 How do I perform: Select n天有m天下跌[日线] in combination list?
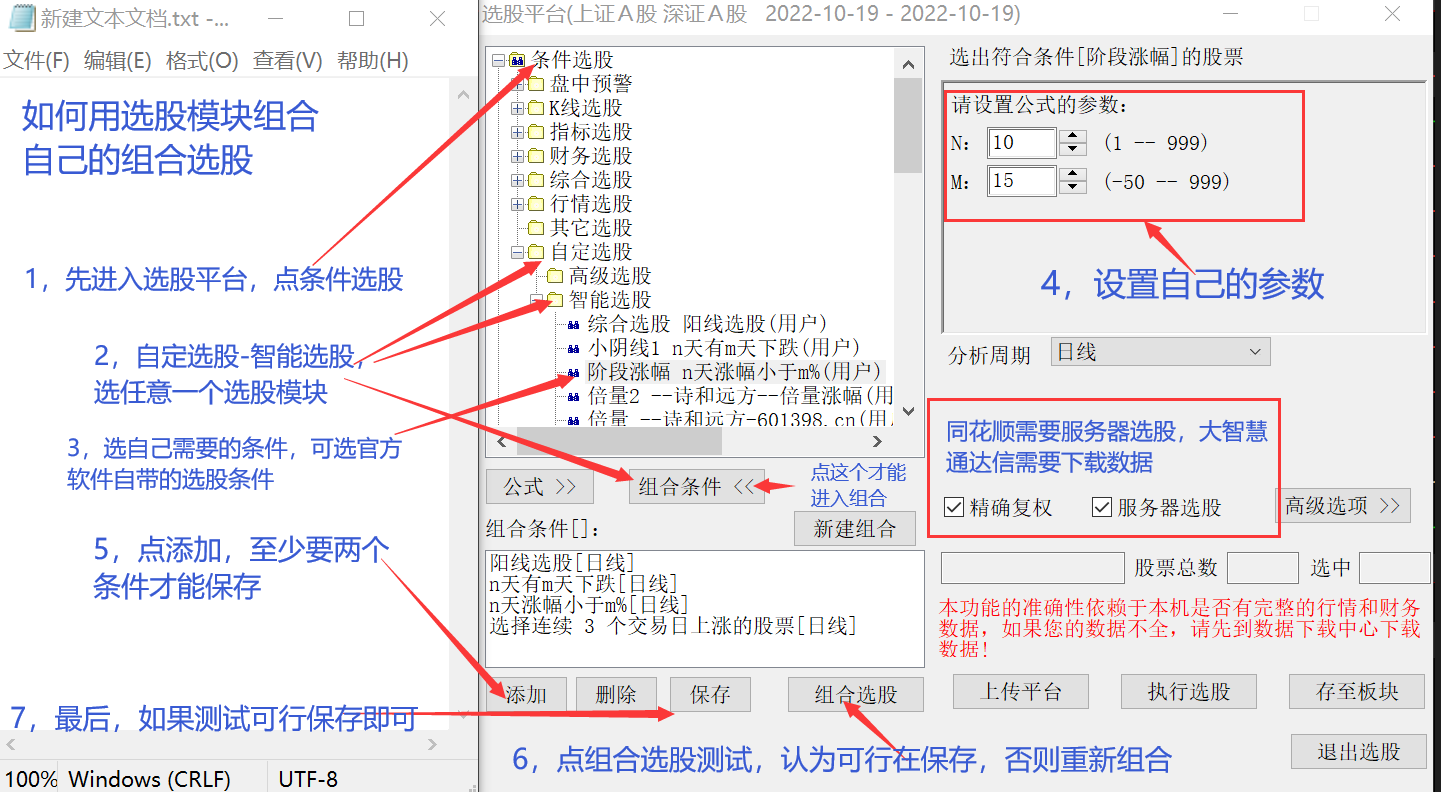click(x=583, y=583)
